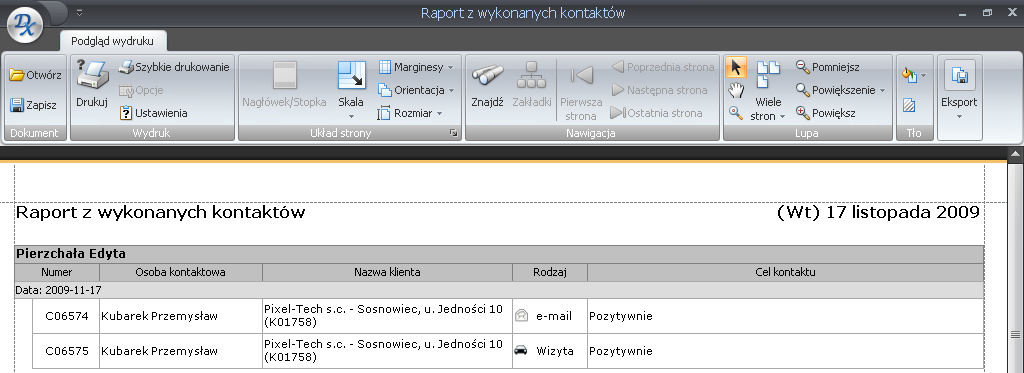Click contact number C06575 cell
This screenshot has width=1024, height=373.
tap(66, 351)
